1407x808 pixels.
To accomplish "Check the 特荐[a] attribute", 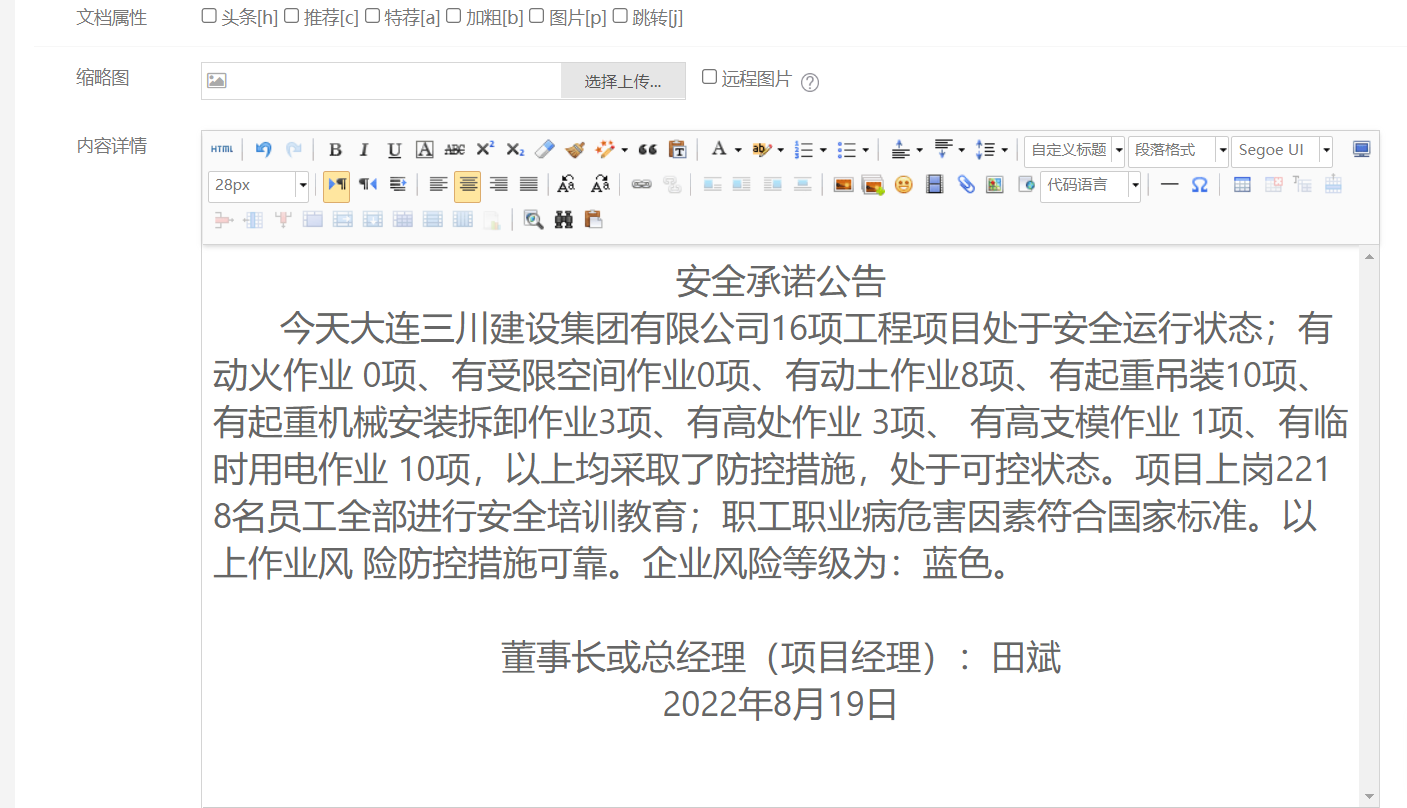I will coord(372,16).
